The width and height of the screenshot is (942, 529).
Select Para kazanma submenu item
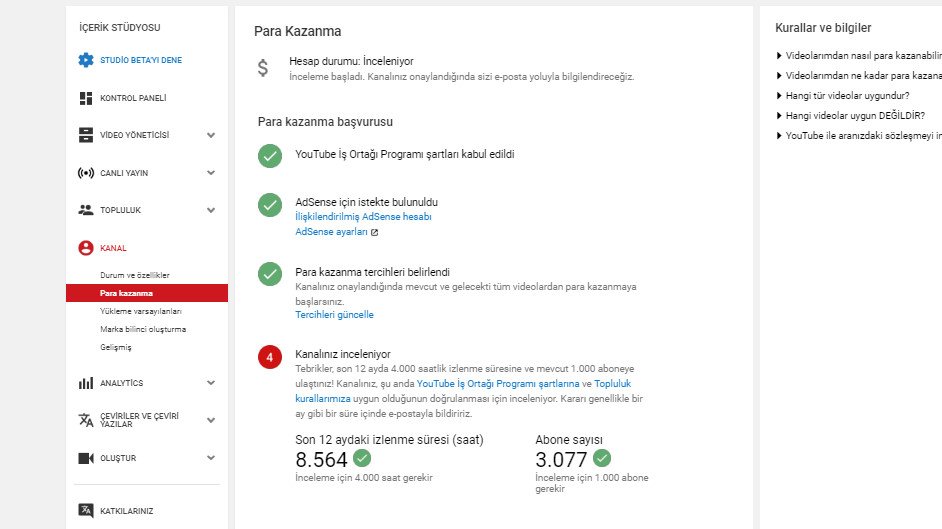coord(147,293)
